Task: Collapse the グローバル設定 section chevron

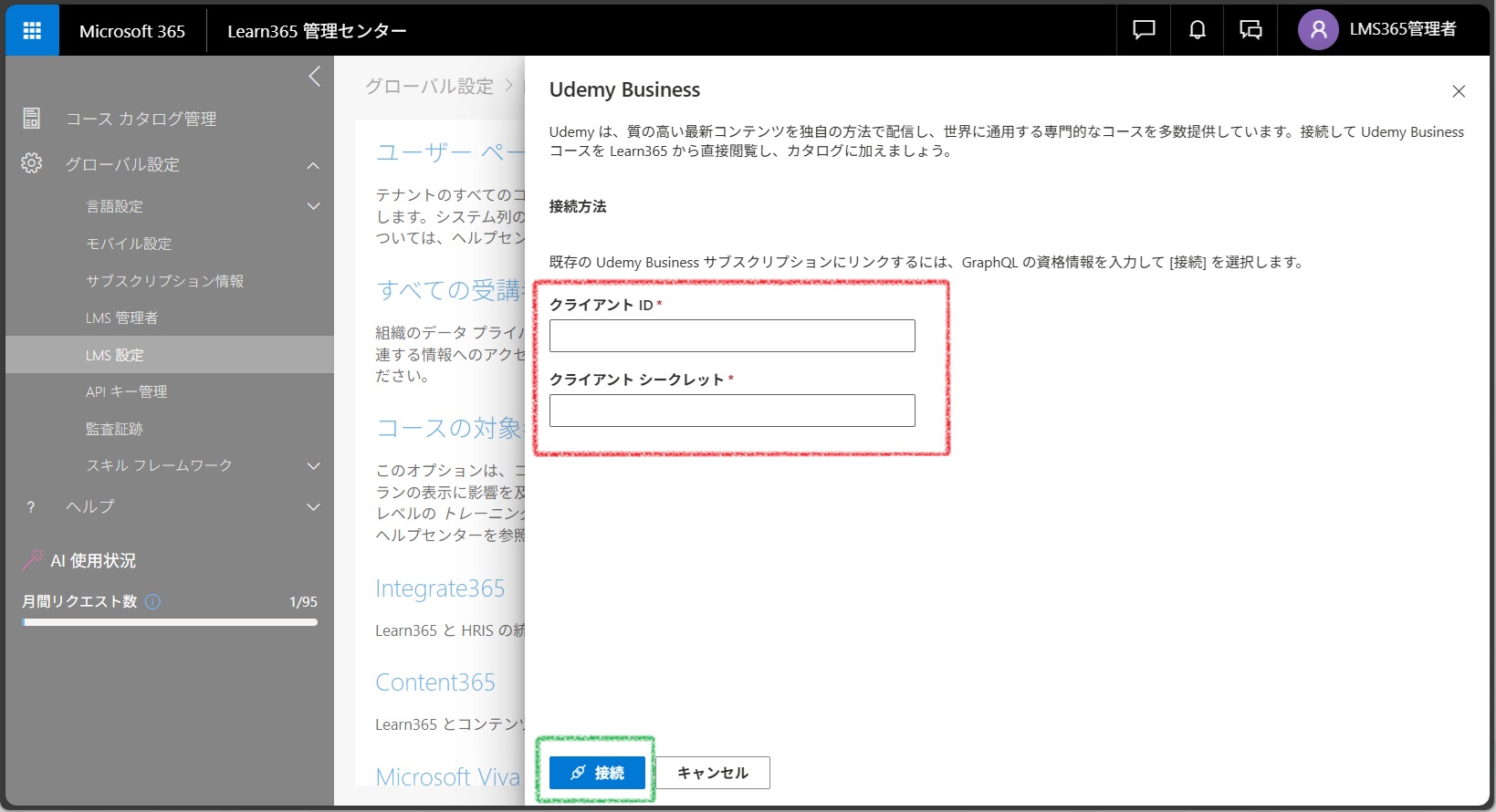Action: tap(314, 165)
